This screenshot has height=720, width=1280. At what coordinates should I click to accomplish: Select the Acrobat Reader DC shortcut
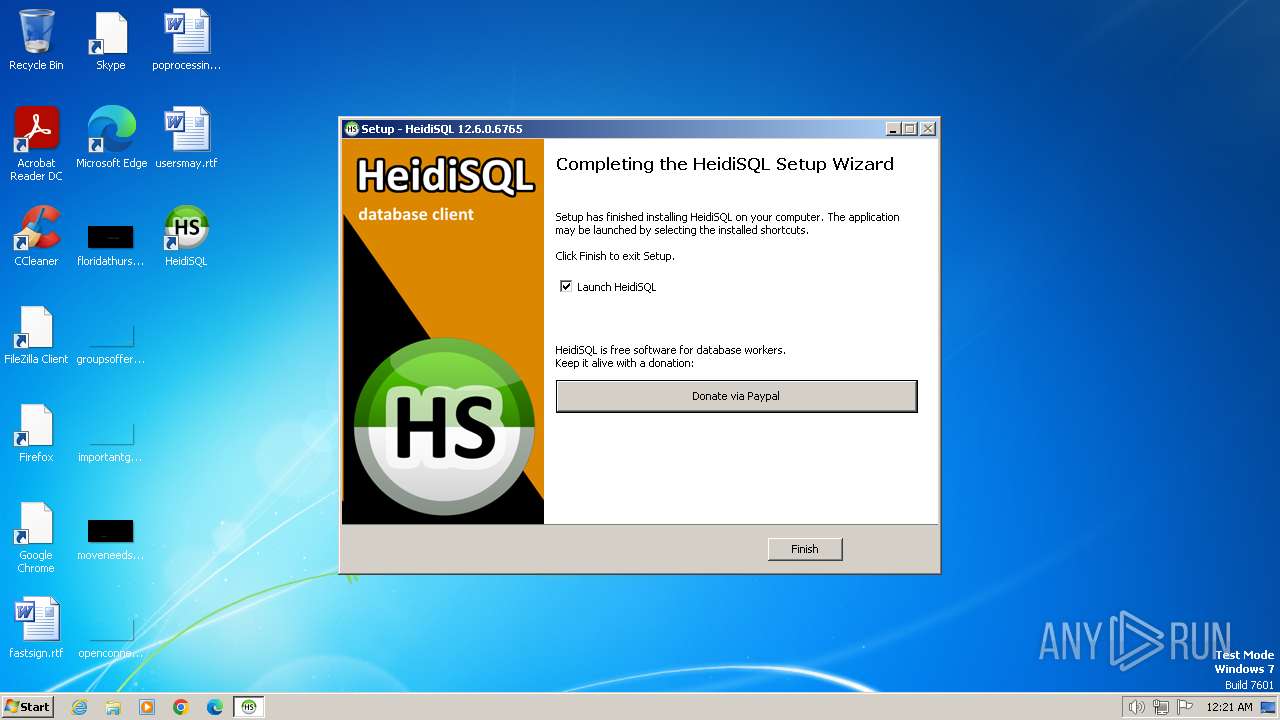(36, 144)
